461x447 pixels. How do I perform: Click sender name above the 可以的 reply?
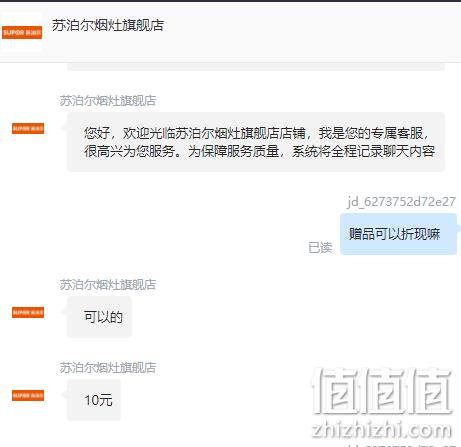[108, 284]
